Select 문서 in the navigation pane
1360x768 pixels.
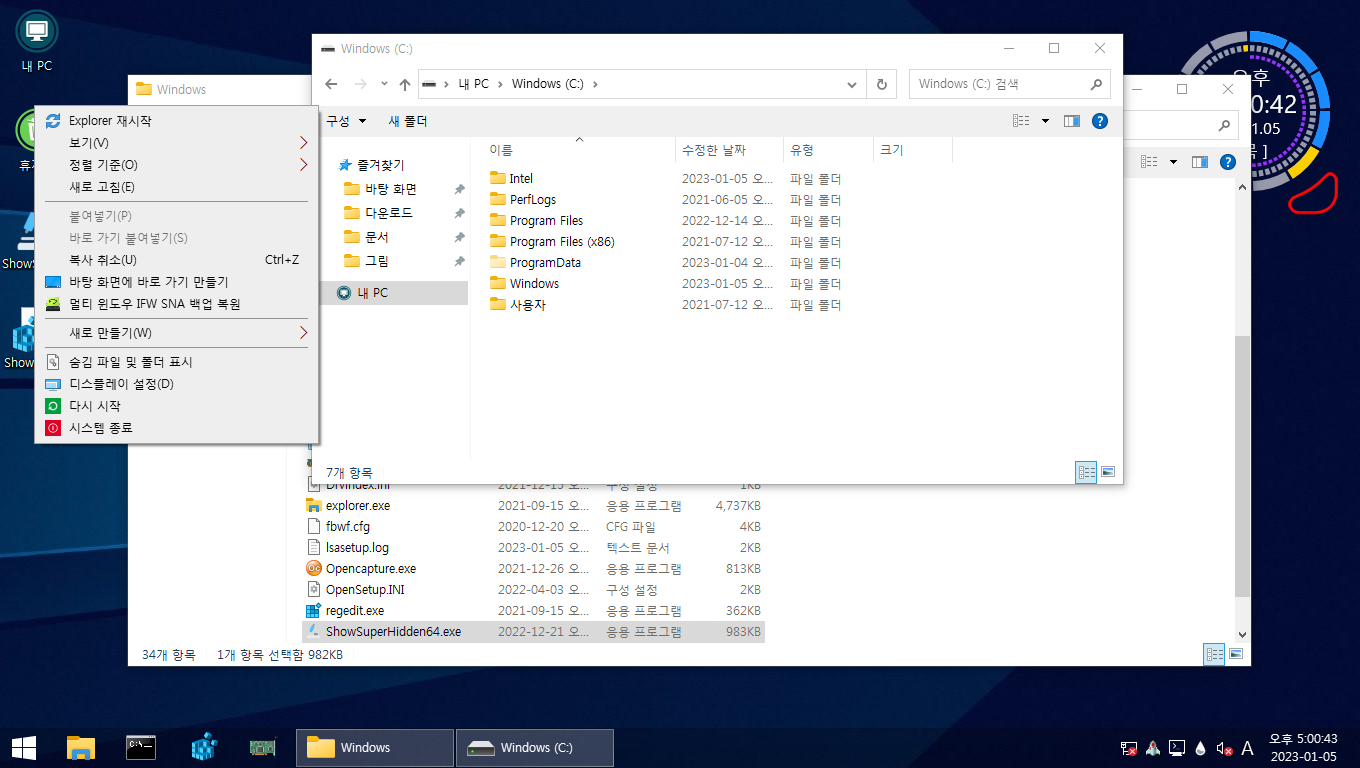click(376, 237)
